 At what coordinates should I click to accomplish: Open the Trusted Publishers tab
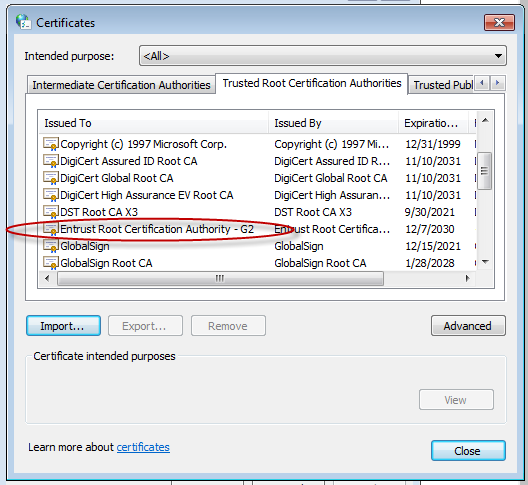442,85
